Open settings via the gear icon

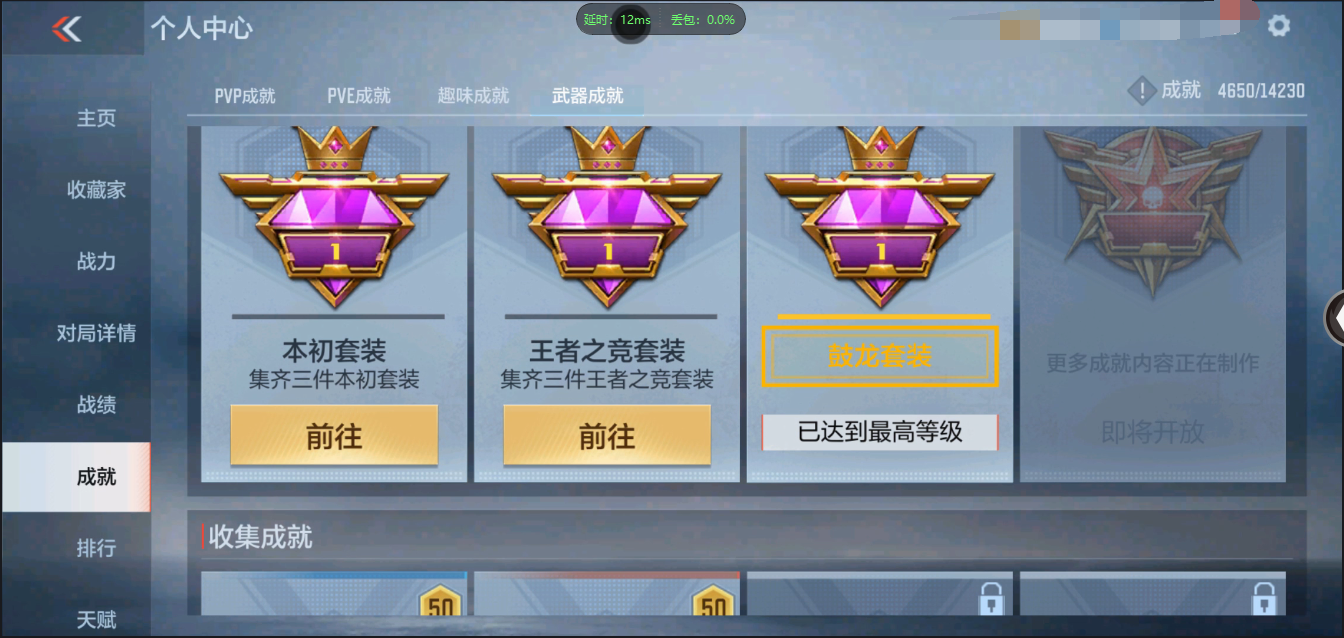pos(1279,26)
